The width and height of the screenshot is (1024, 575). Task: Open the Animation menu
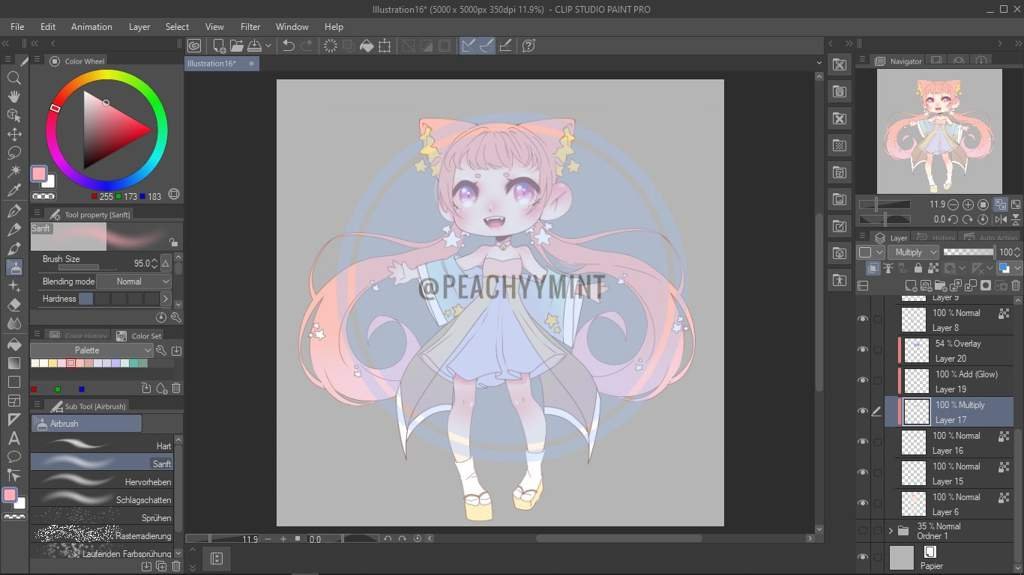coord(91,27)
